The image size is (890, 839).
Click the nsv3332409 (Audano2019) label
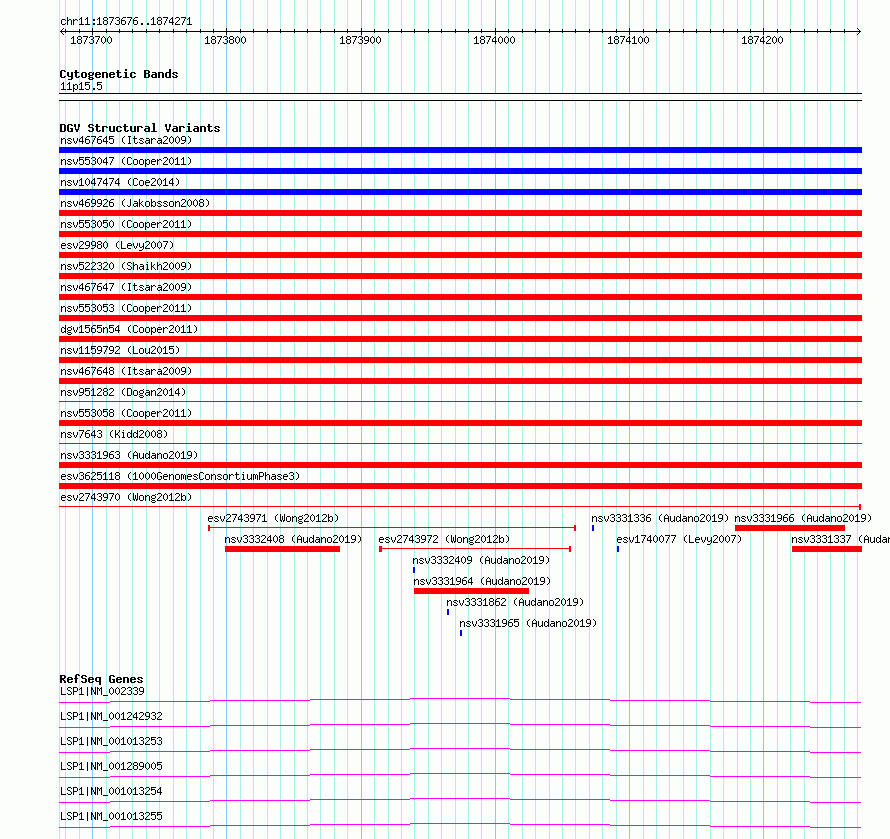481,560
